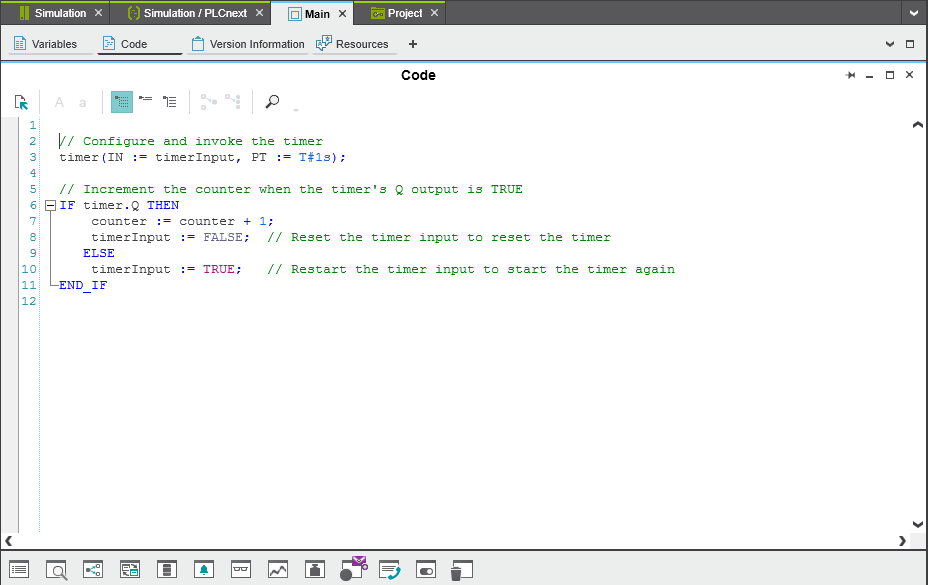Add a new worksheet with plus button
The height and width of the screenshot is (585, 928).
(413, 44)
